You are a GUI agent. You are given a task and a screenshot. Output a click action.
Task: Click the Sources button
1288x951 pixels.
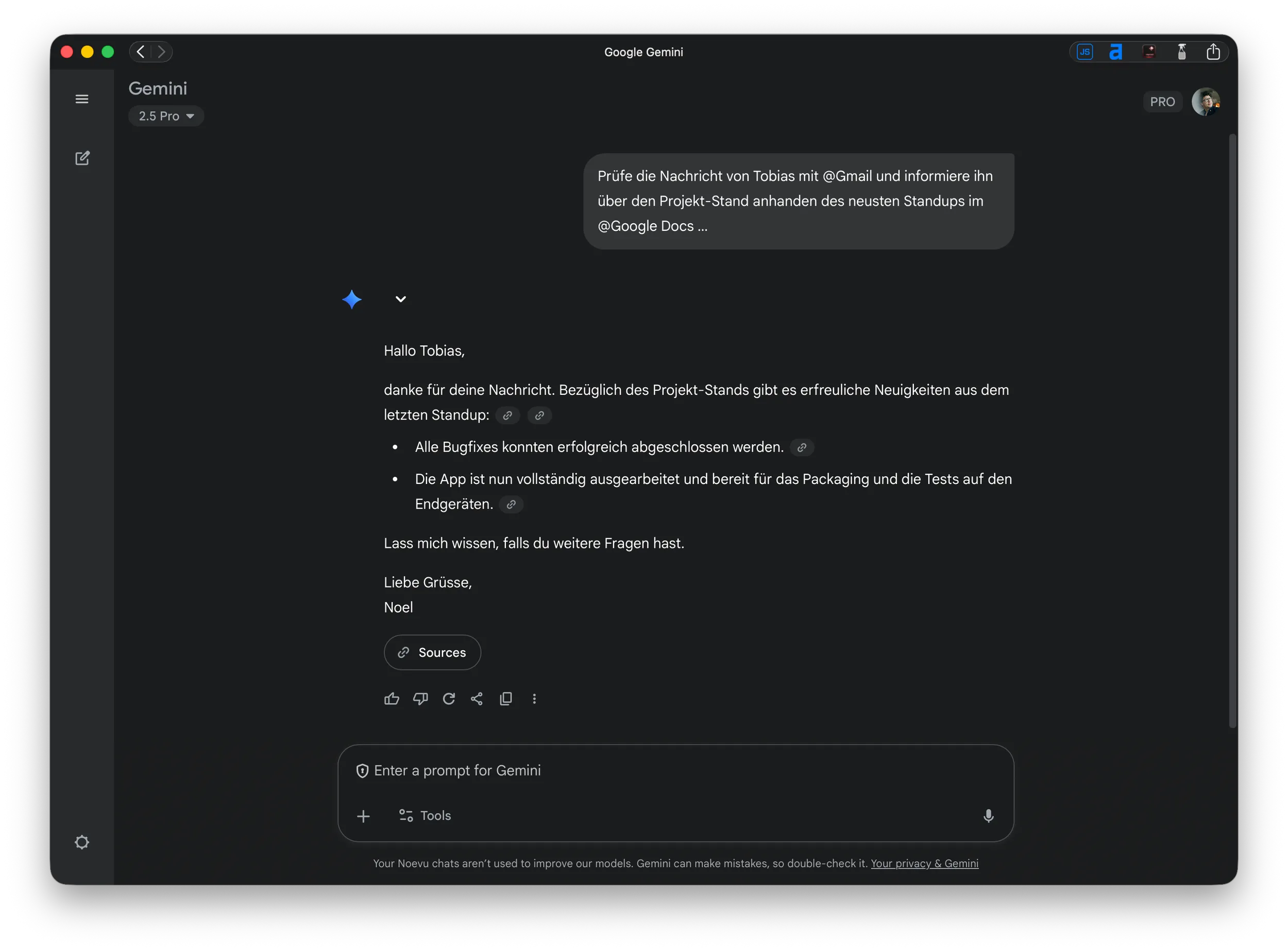coord(433,653)
